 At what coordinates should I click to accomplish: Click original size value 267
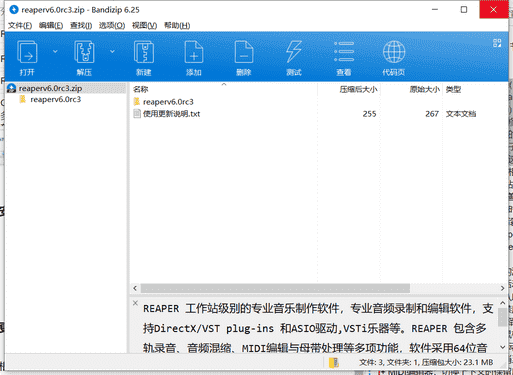coord(432,114)
